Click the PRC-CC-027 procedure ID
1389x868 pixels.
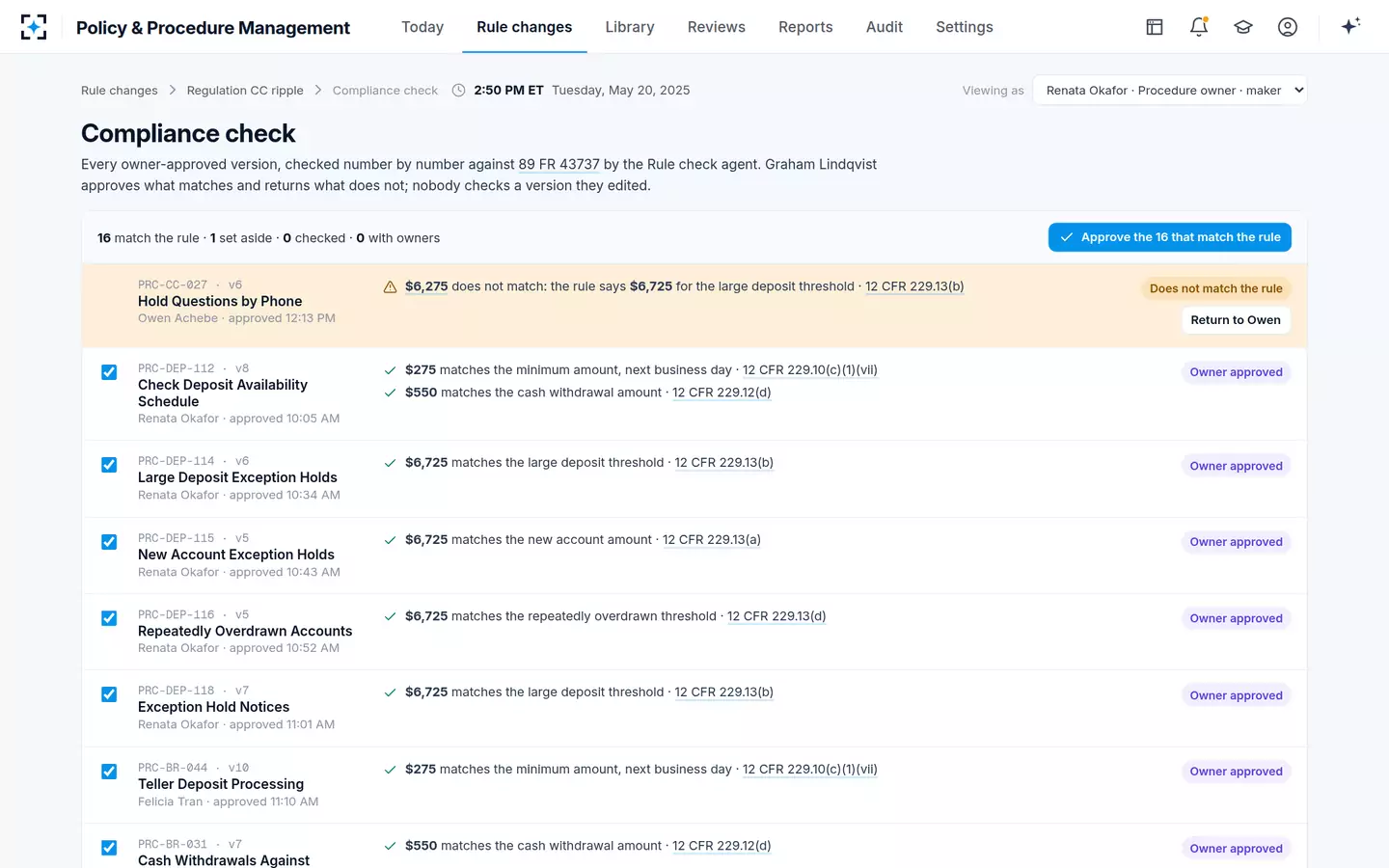[173, 285]
